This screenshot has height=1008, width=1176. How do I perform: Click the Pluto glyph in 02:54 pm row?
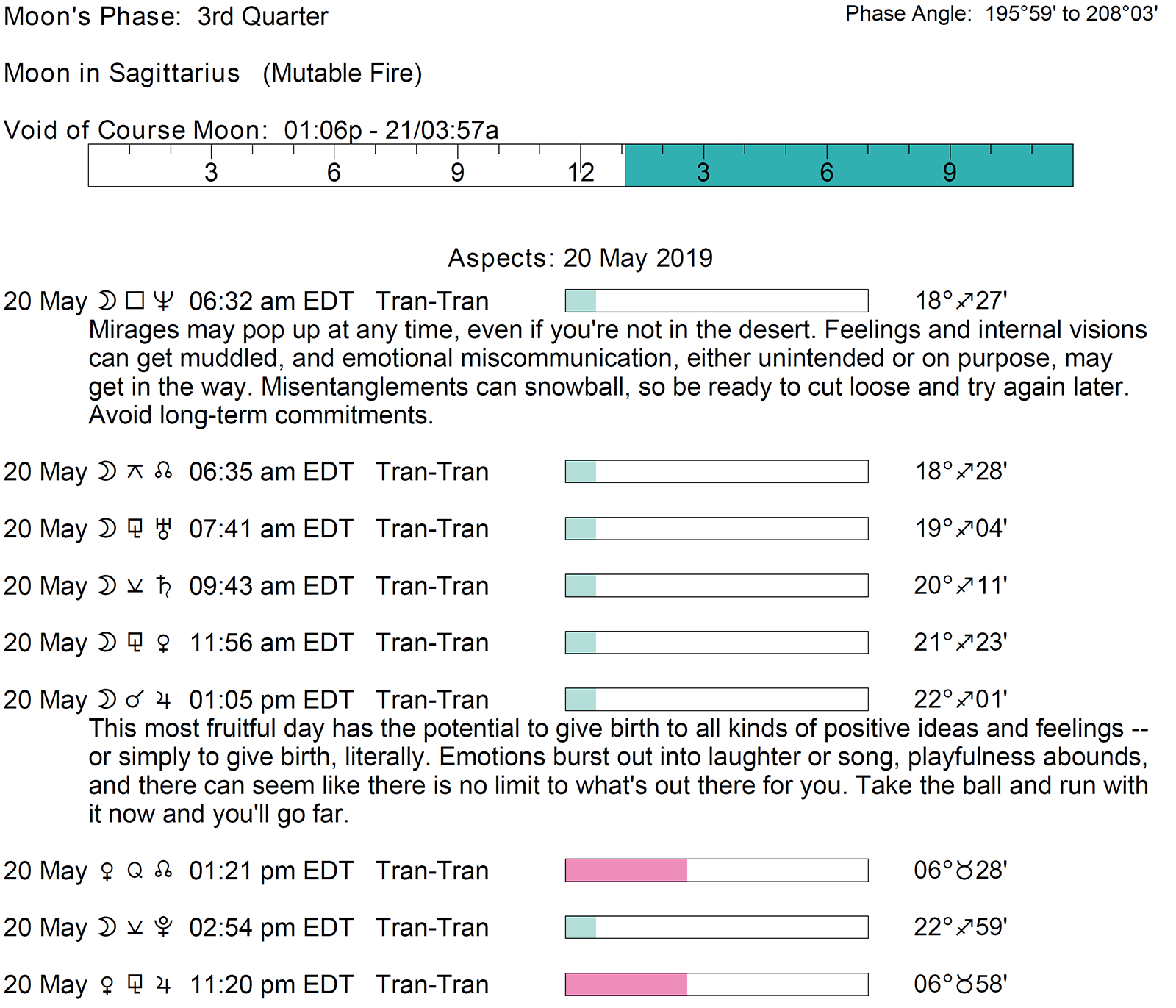pos(164,928)
